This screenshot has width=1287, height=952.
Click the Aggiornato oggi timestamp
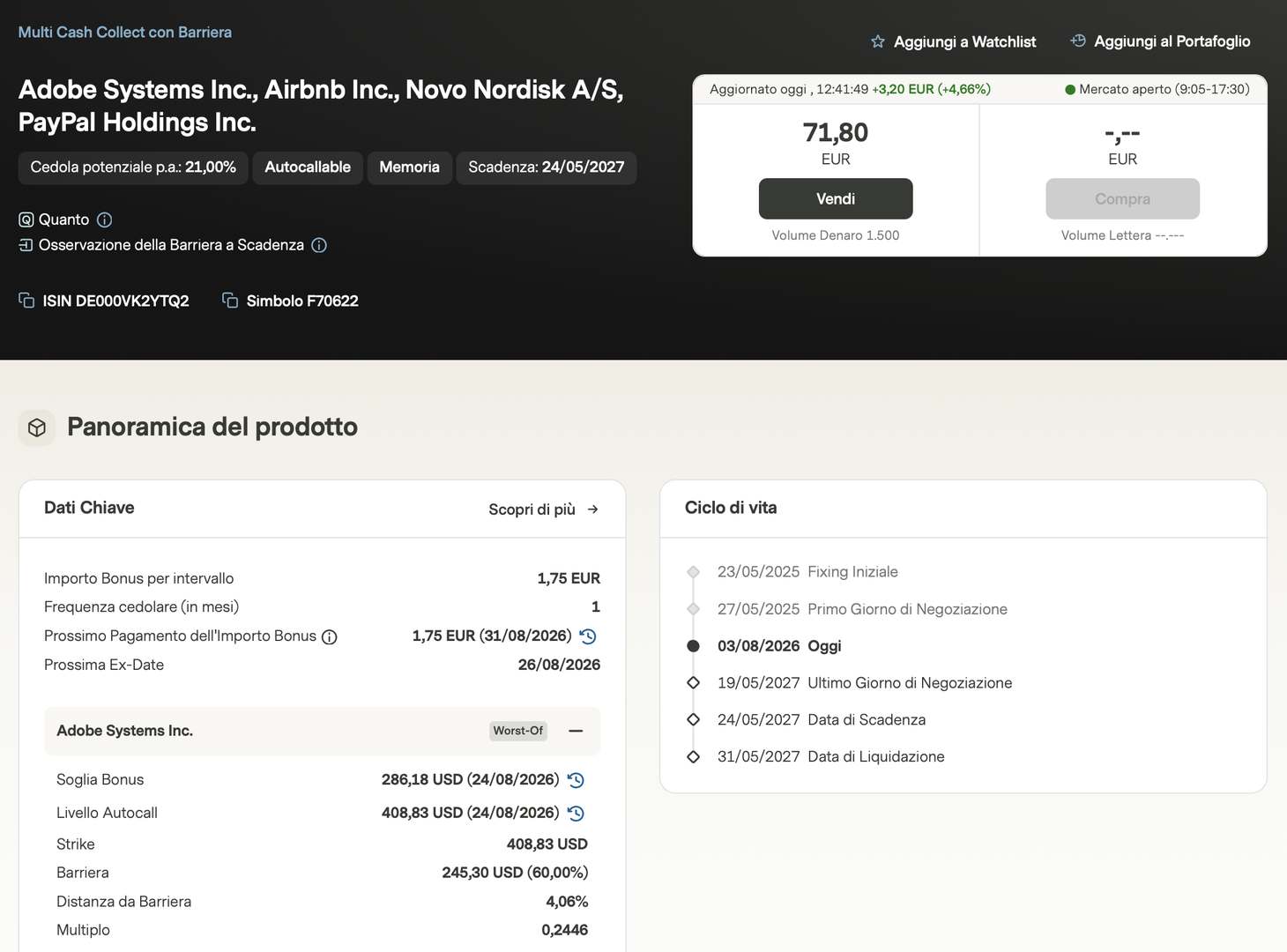[789, 89]
